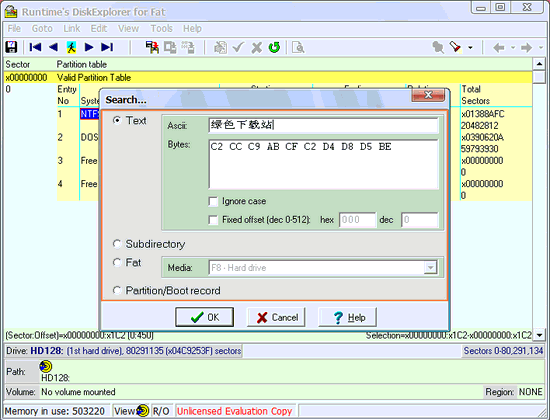Viewport: 550px width, 420px height.
Task: Click Sectors 0-80,291,134 status text
Action: point(503,351)
